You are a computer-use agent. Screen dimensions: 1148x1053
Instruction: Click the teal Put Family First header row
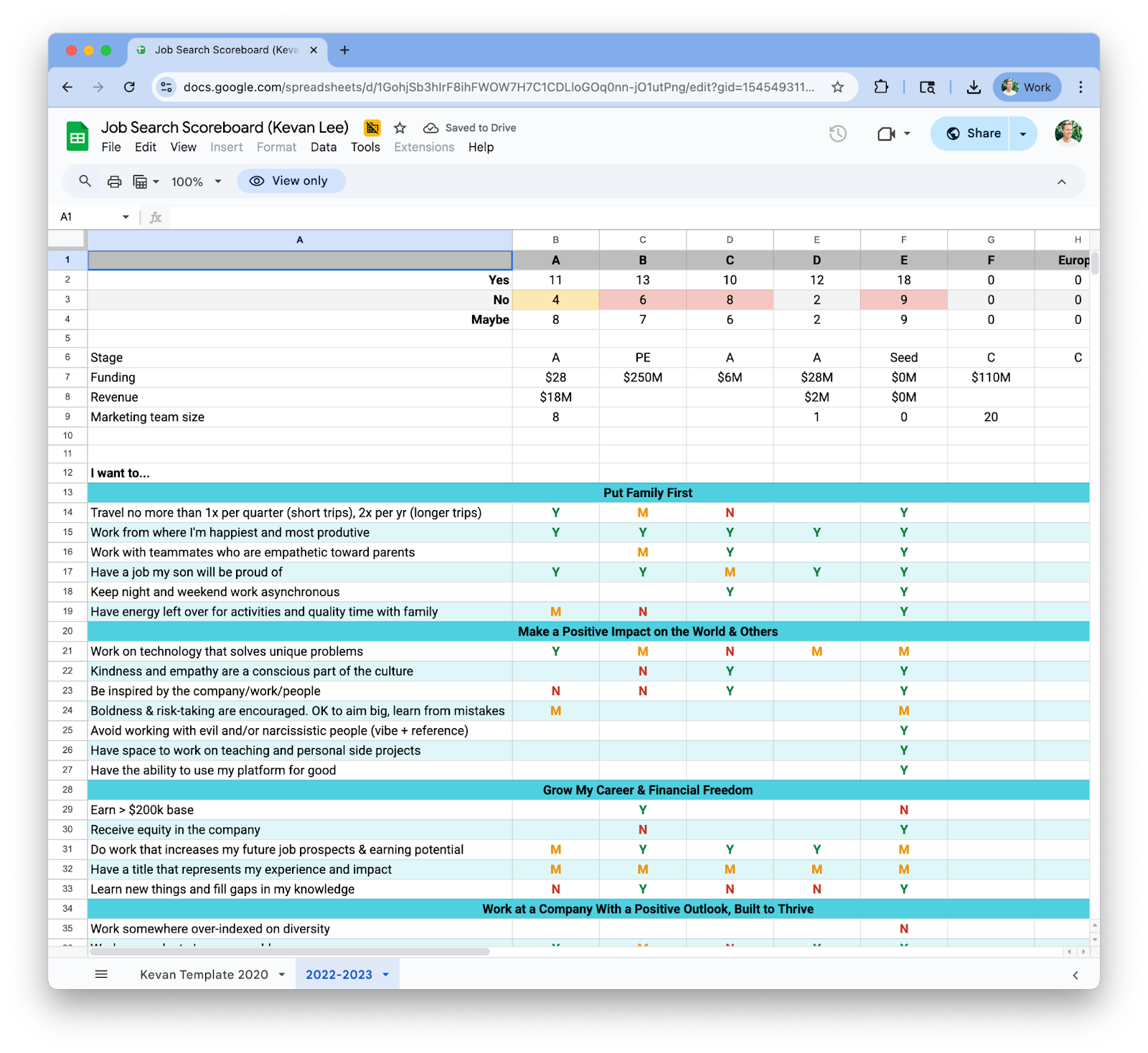pyautogui.click(x=588, y=493)
